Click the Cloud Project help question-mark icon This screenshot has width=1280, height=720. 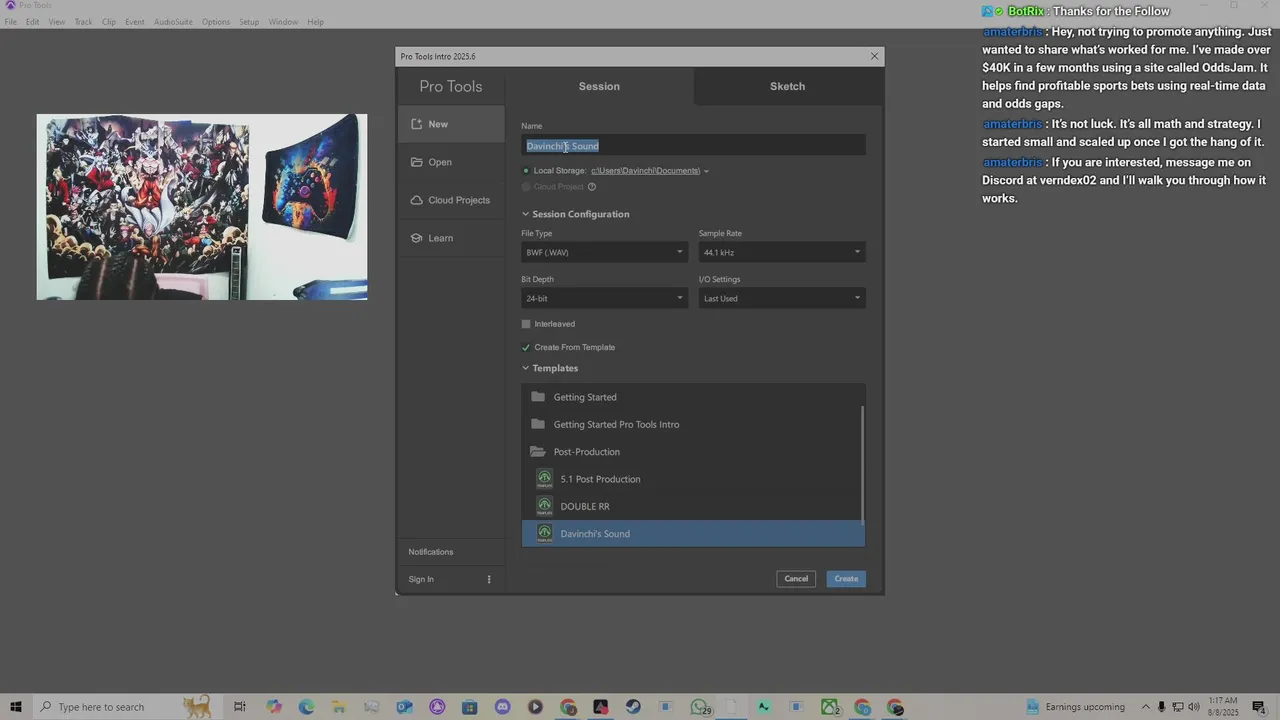592,187
